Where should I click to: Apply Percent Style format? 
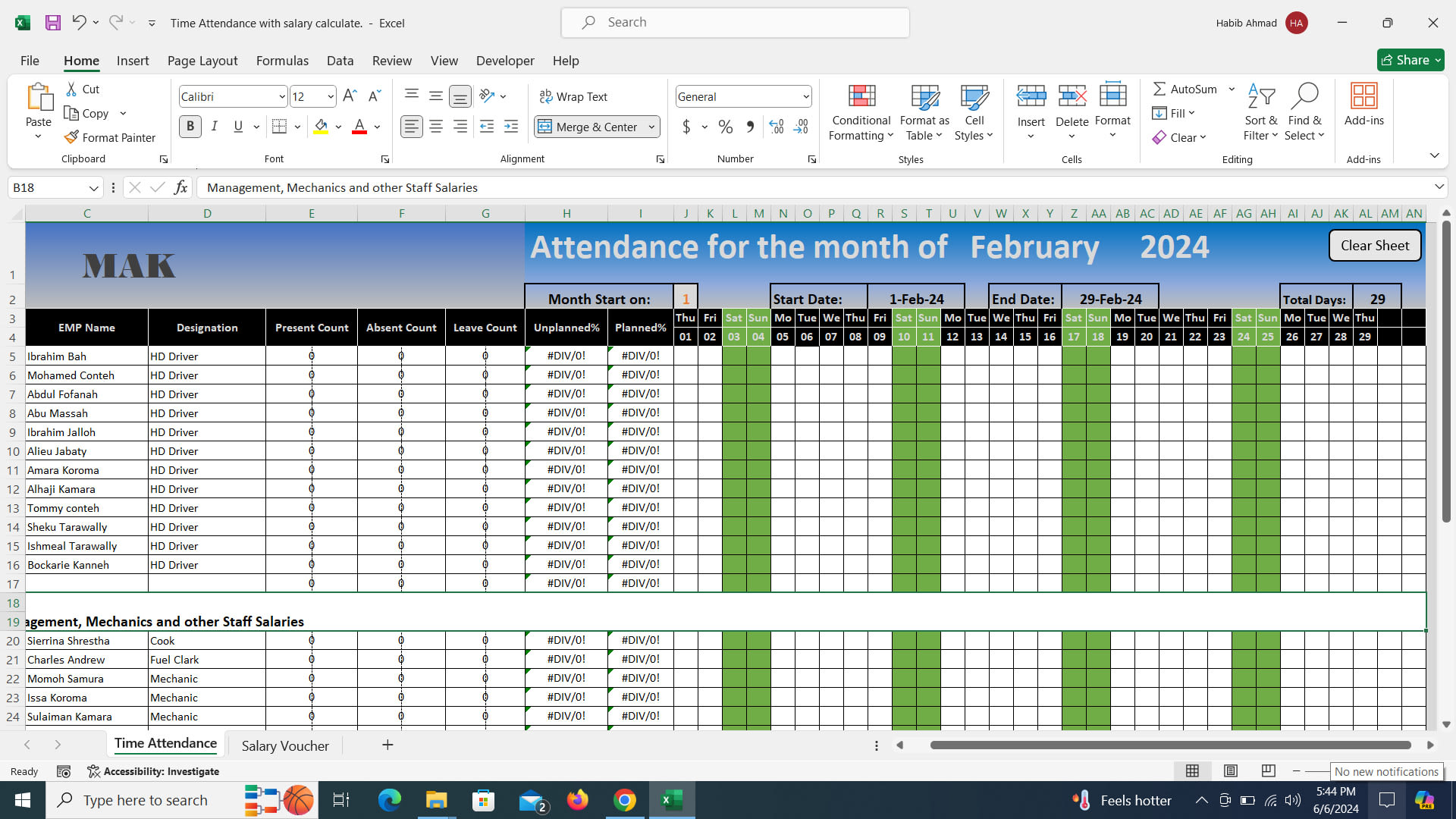726,127
